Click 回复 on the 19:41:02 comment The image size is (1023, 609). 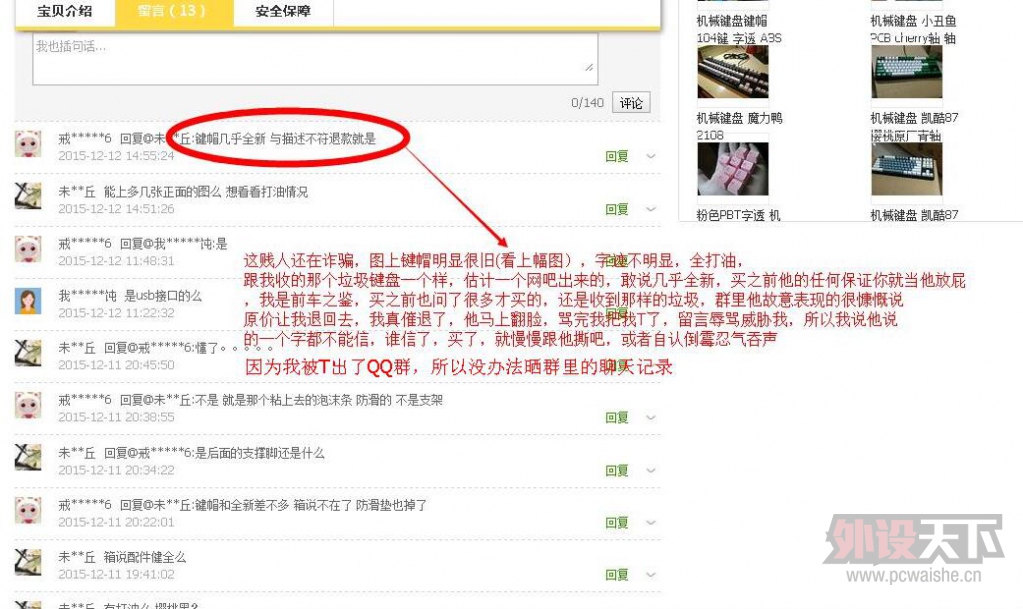coord(617,575)
